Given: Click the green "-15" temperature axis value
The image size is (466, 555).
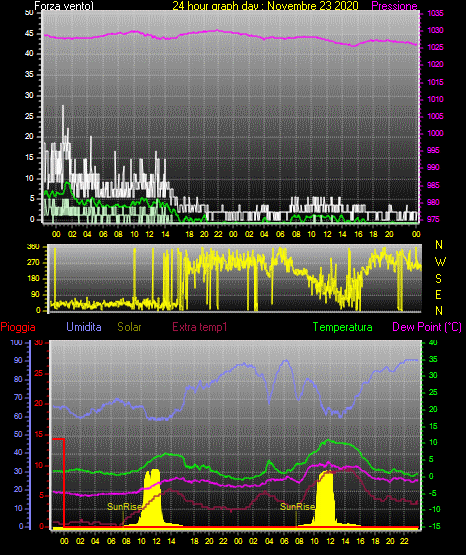Looking at the screenshot, I should click(435, 526).
